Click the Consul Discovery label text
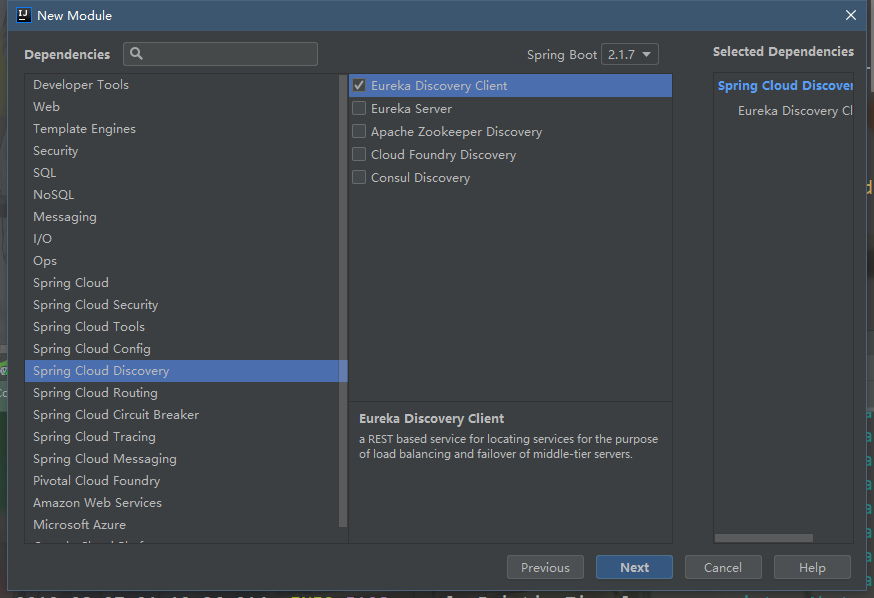This screenshot has width=874, height=598. [x=420, y=178]
